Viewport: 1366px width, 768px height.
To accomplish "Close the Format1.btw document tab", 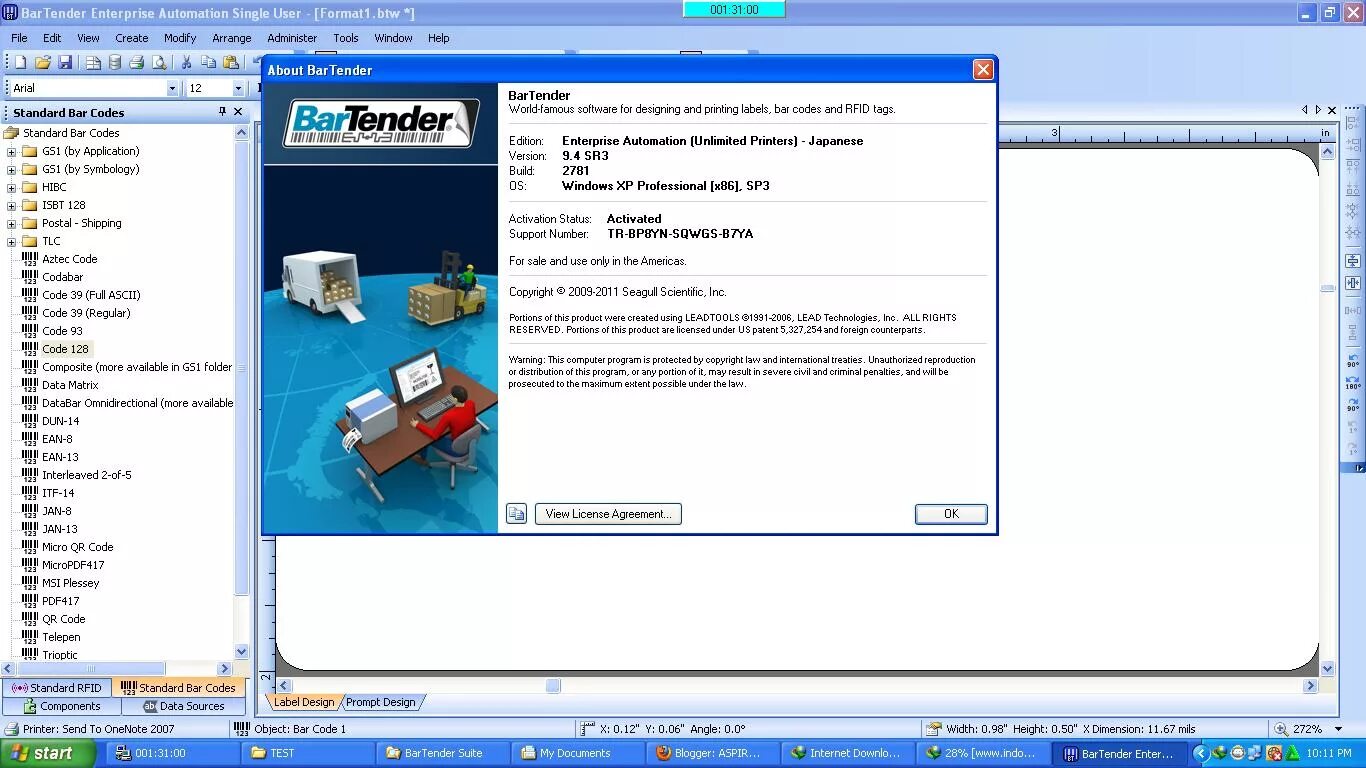I will [x=1332, y=110].
